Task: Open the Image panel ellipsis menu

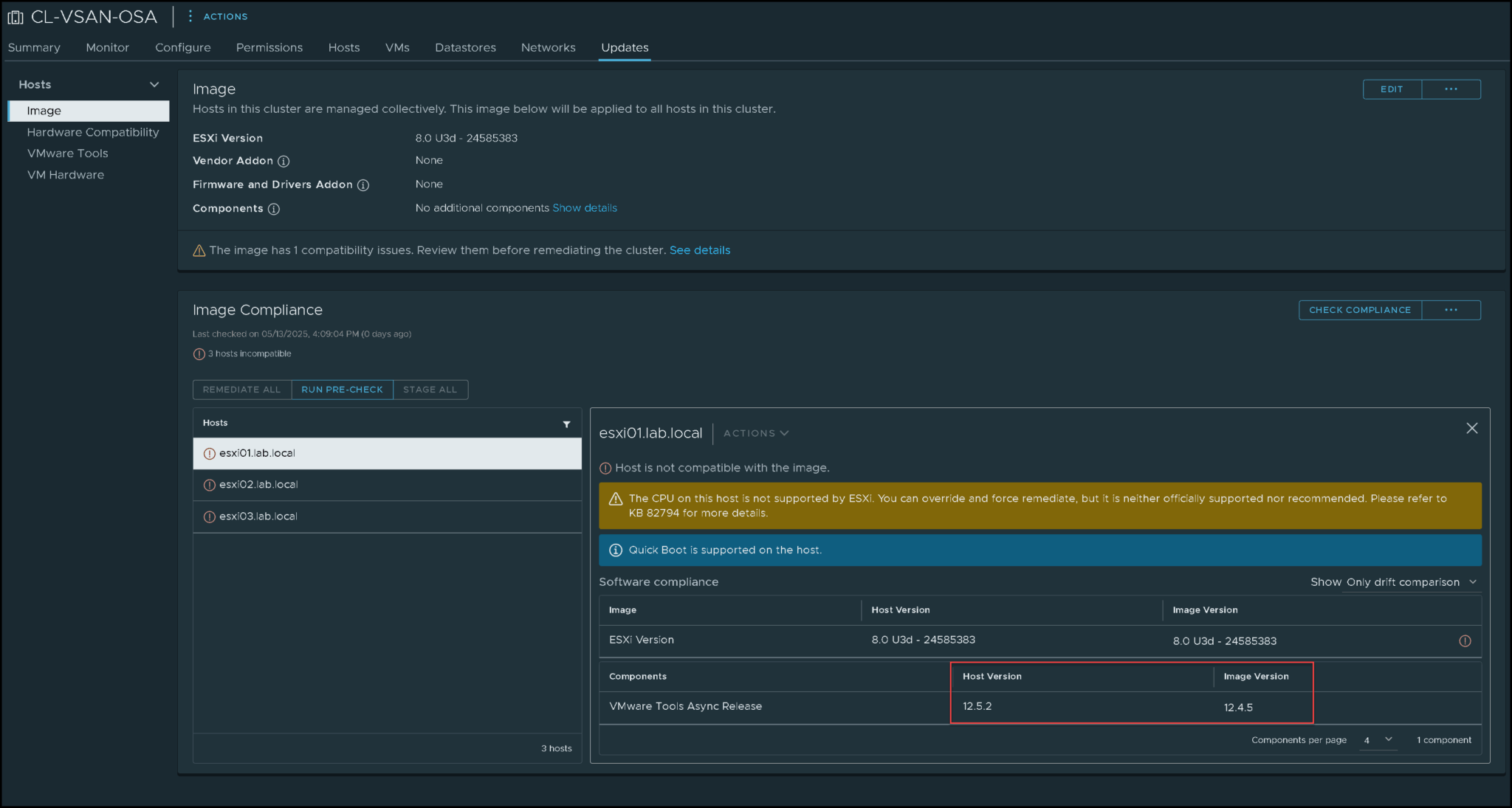Action: pos(1451,89)
